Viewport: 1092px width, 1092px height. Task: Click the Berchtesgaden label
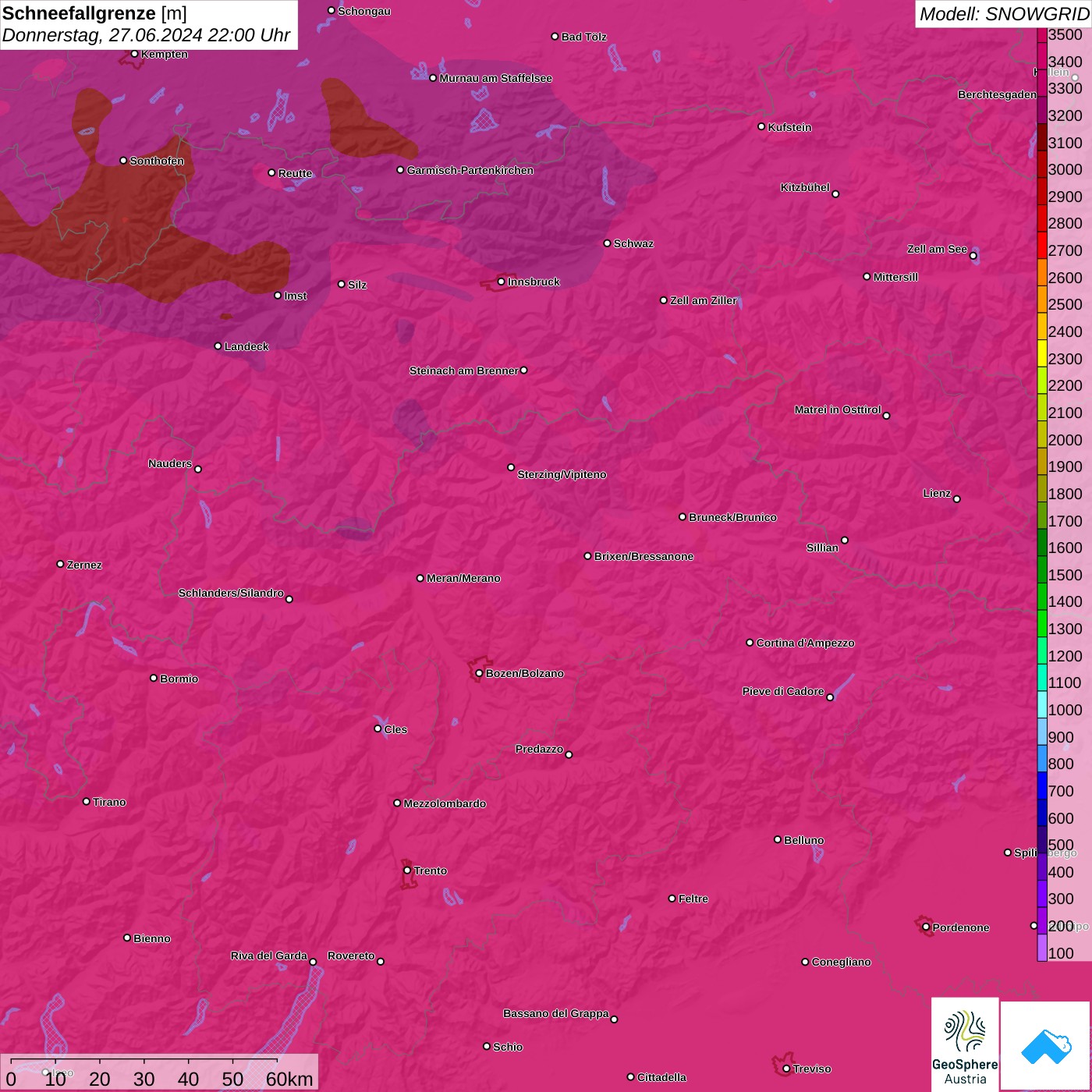(x=997, y=94)
